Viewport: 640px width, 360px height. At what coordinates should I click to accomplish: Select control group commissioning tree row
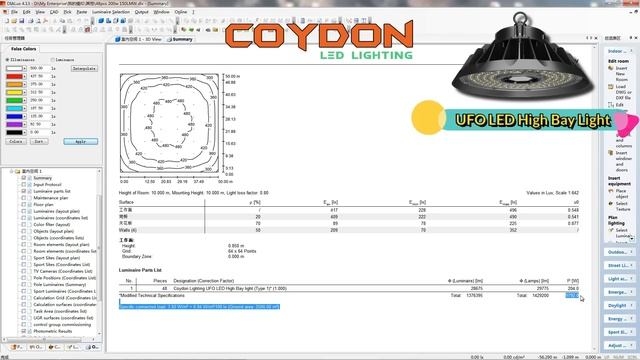62,324
